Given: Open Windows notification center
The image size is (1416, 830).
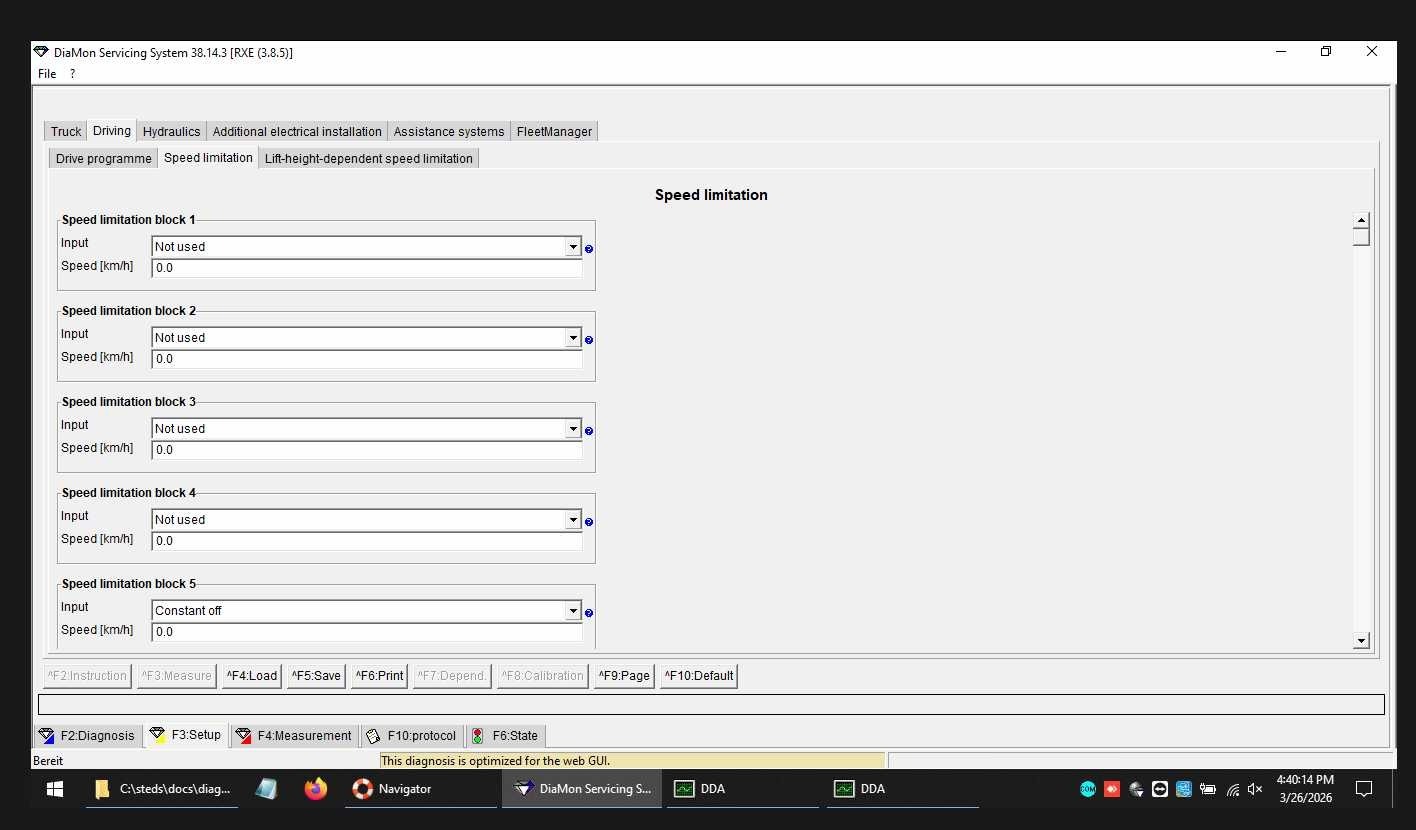Looking at the screenshot, I should pos(1364,789).
